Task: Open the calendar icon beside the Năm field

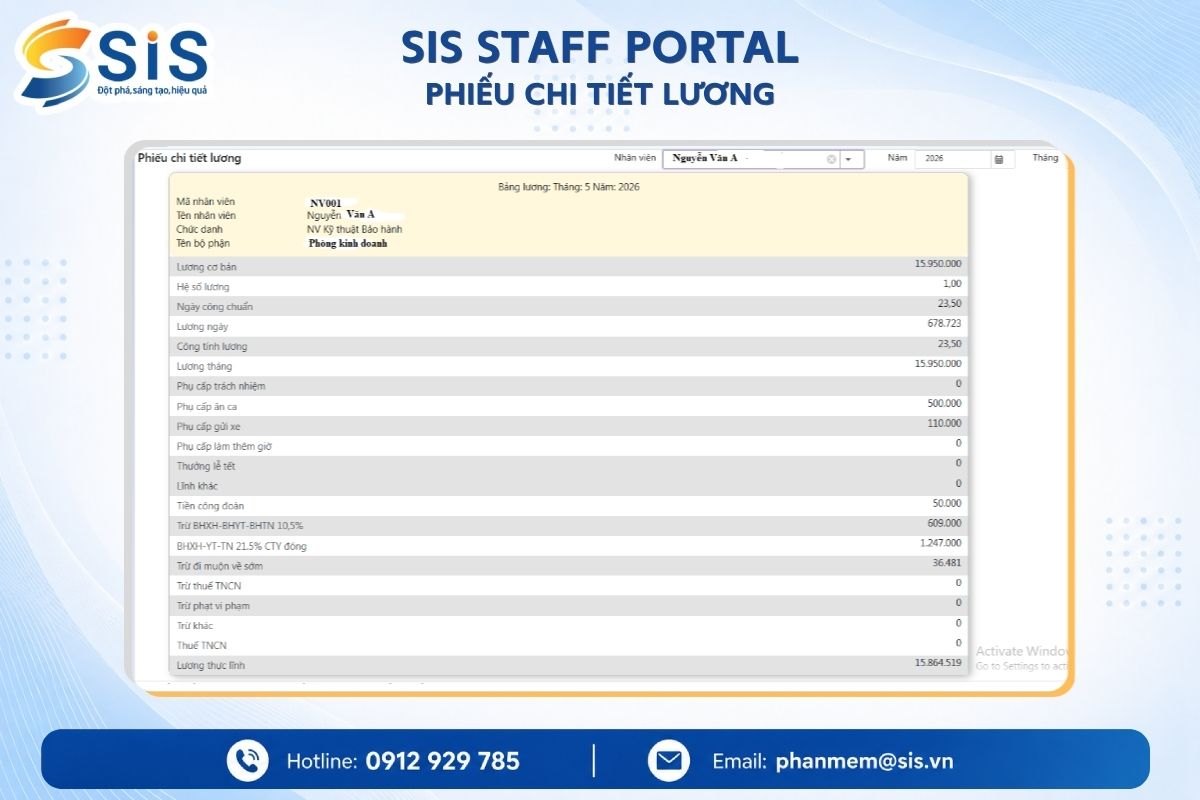Action: click(x=998, y=159)
